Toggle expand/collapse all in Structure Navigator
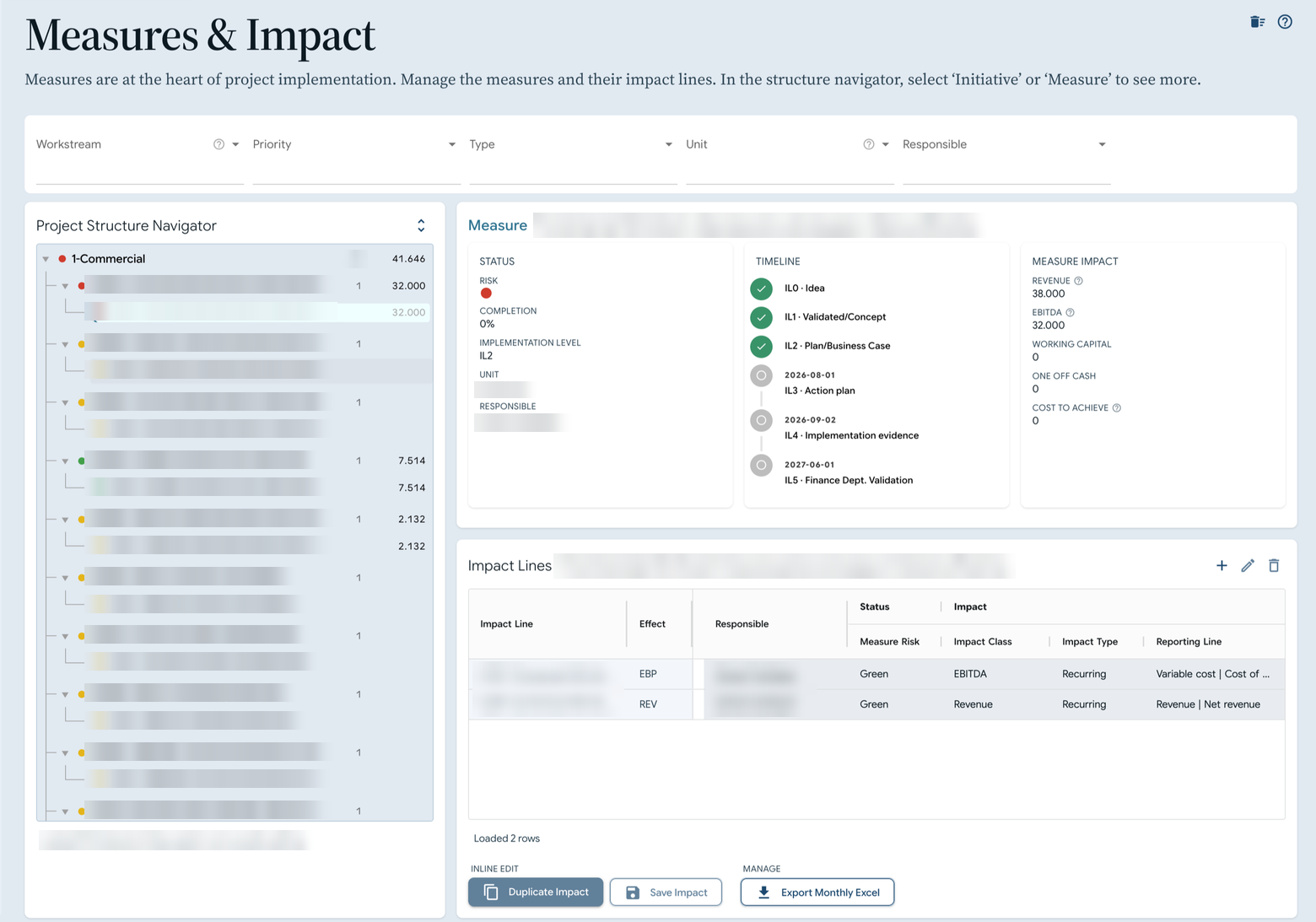 click(x=421, y=225)
